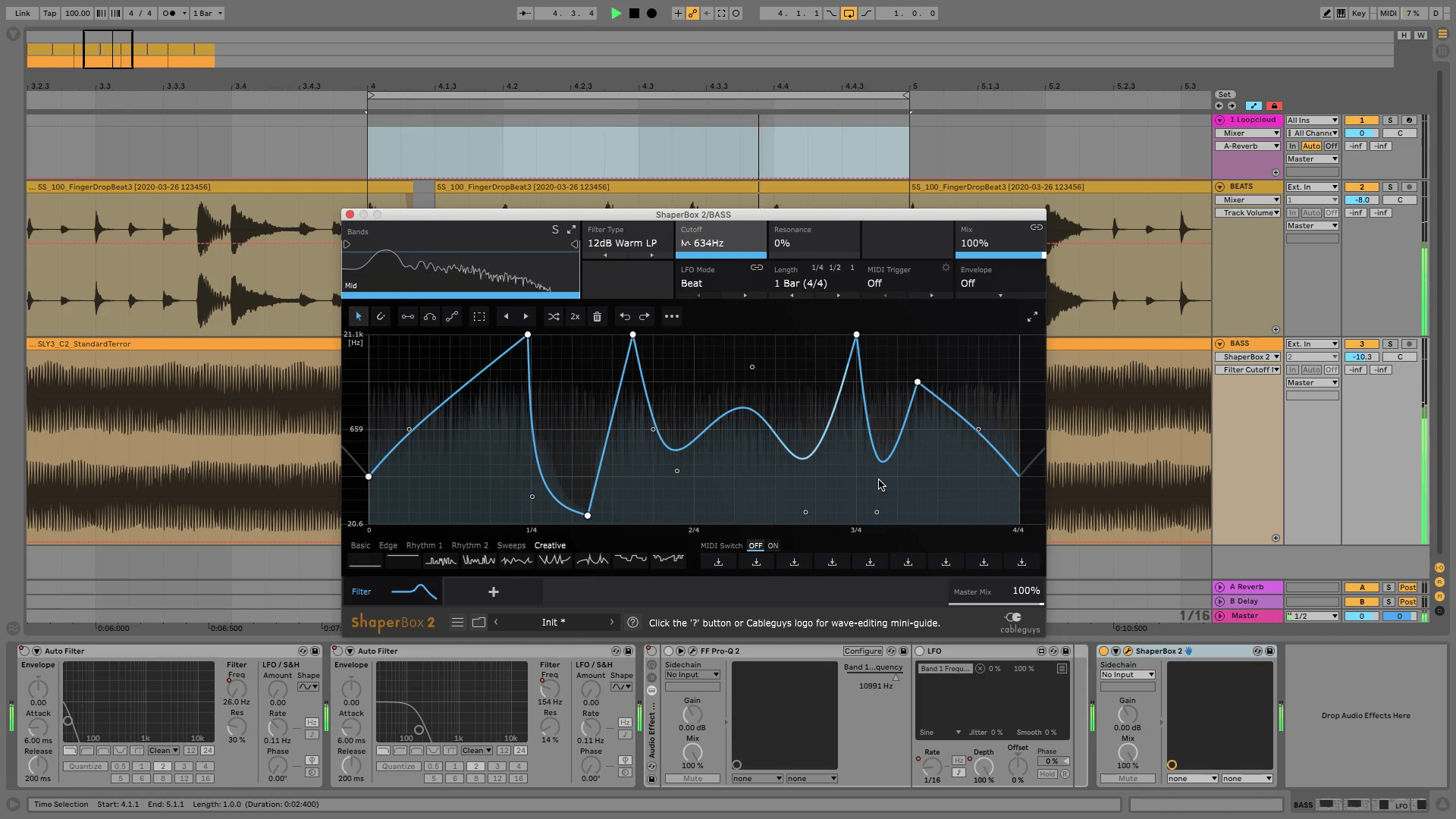Switch to the Sweeps tab
The image size is (1456, 819).
tap(510, 546)
